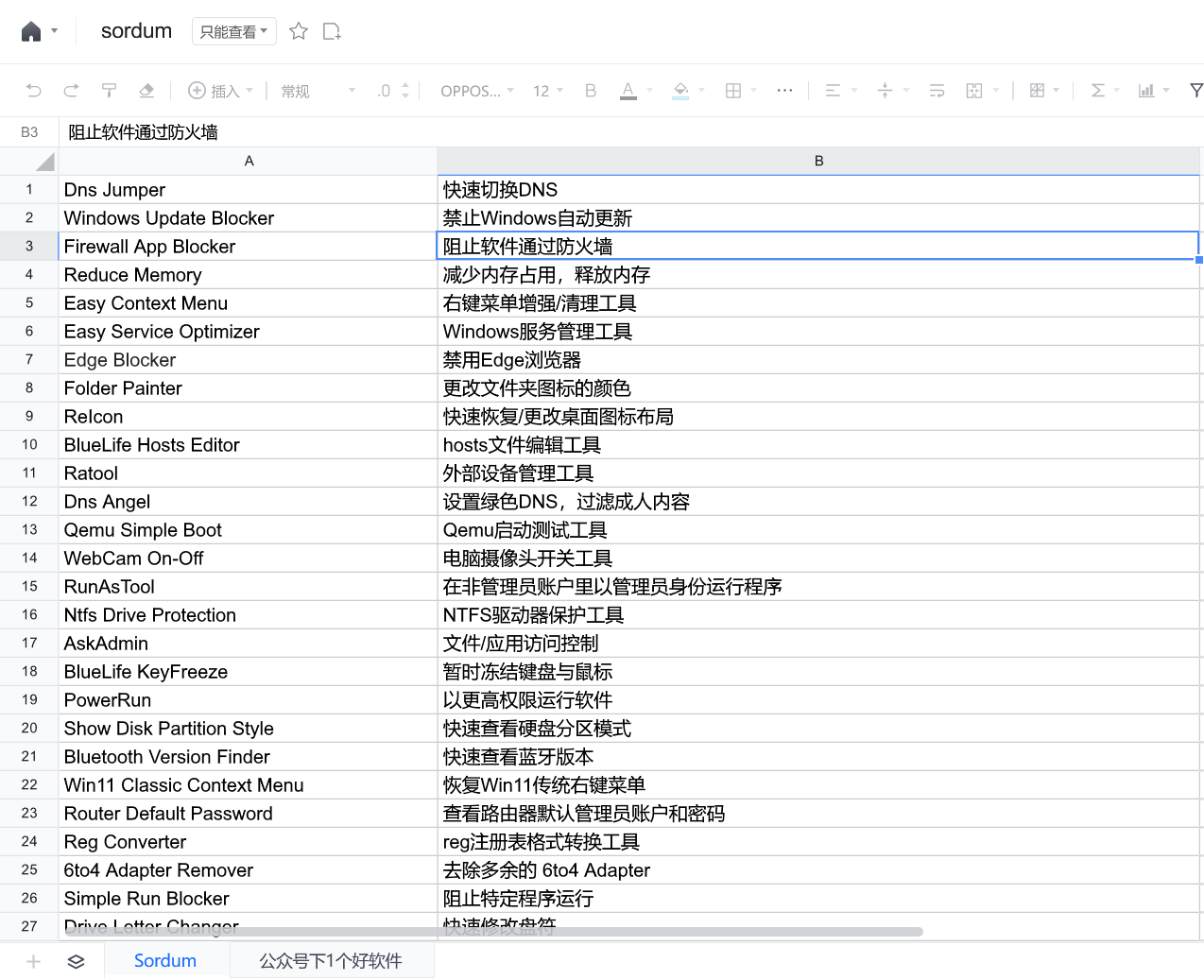The height and width of the screenshot is (980, 1204).
Task: Click the insert chart icon
Action: tap(1146, 91)
